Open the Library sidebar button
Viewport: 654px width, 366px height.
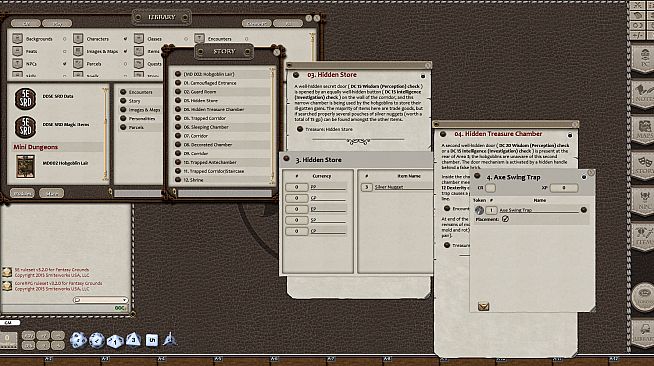point(643,333)
